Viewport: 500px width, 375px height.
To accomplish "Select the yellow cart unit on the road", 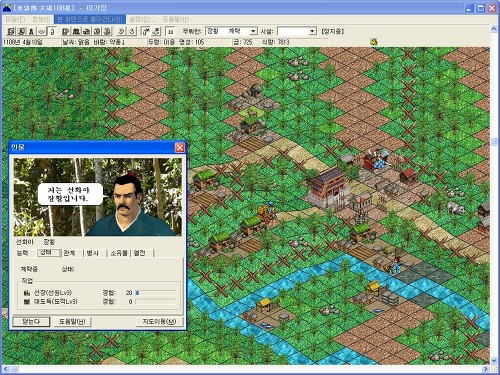I will tap(267, 213).
